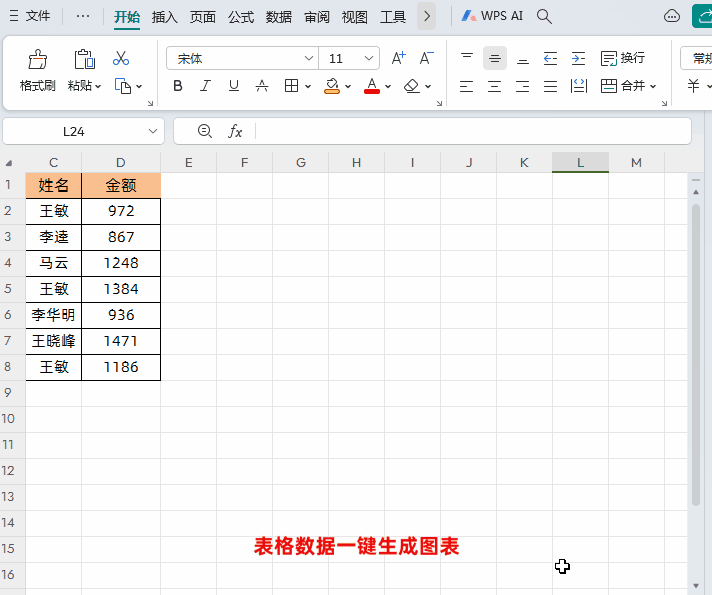Screen dimensions: 712x595
Task: Launch WPS AI
Action: click(492, 16)
